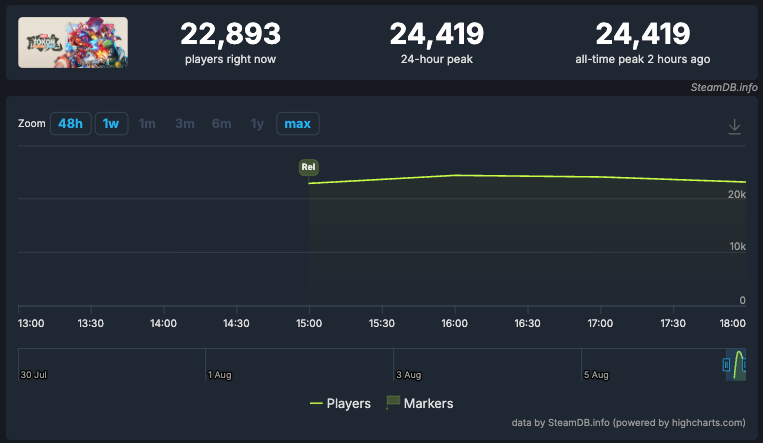
Task: Set zoom range to 1w
Action: [x=111, y=124]
